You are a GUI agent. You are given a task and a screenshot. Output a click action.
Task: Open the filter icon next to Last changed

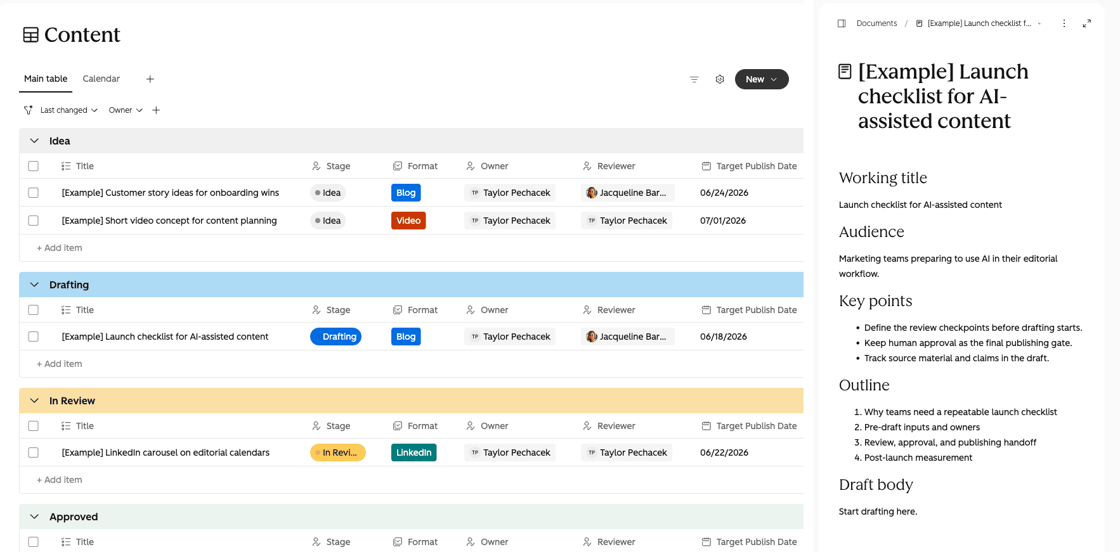point(29,110)
